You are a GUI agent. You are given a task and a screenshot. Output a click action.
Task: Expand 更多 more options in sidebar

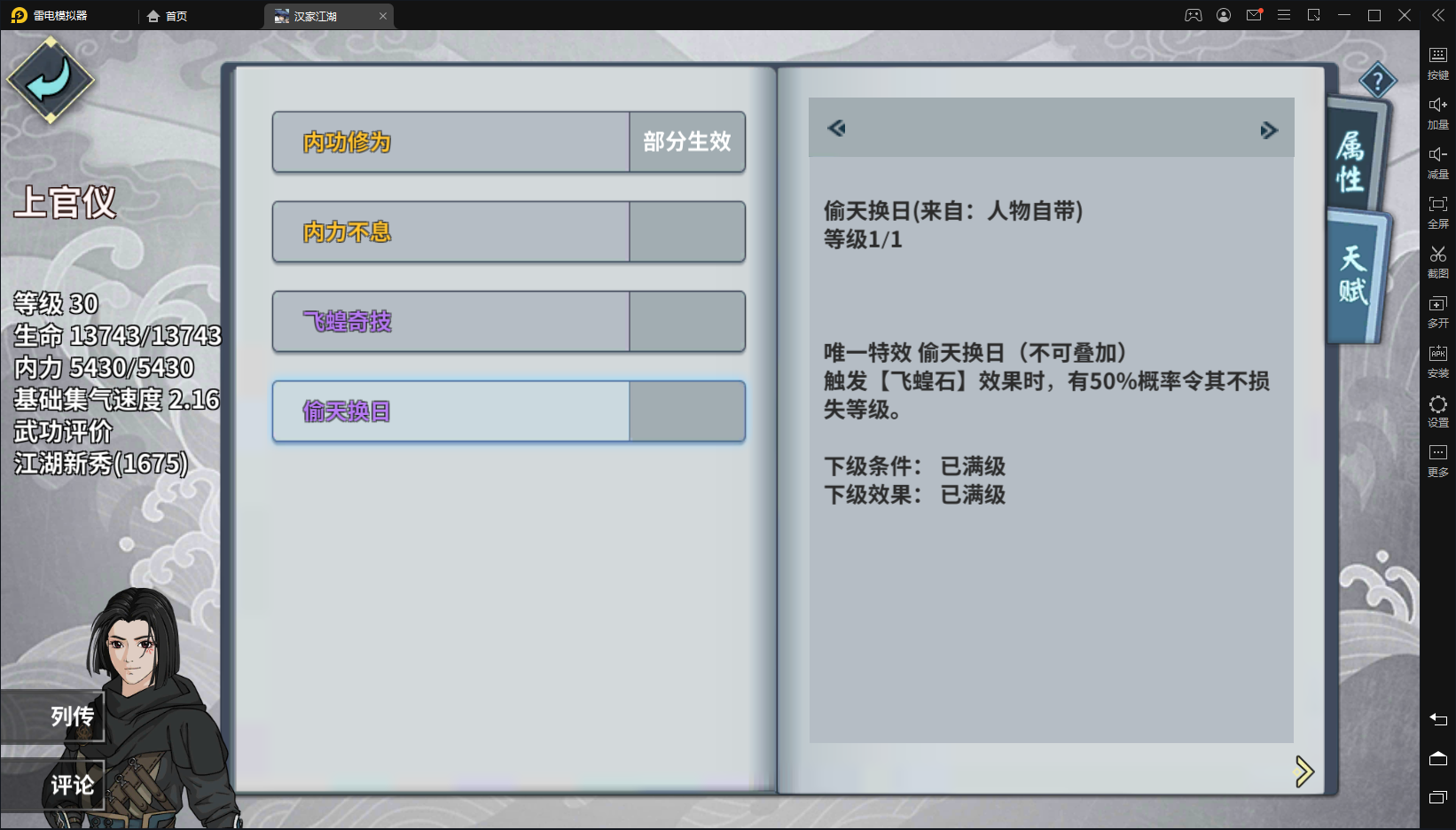click(1437, 459)
